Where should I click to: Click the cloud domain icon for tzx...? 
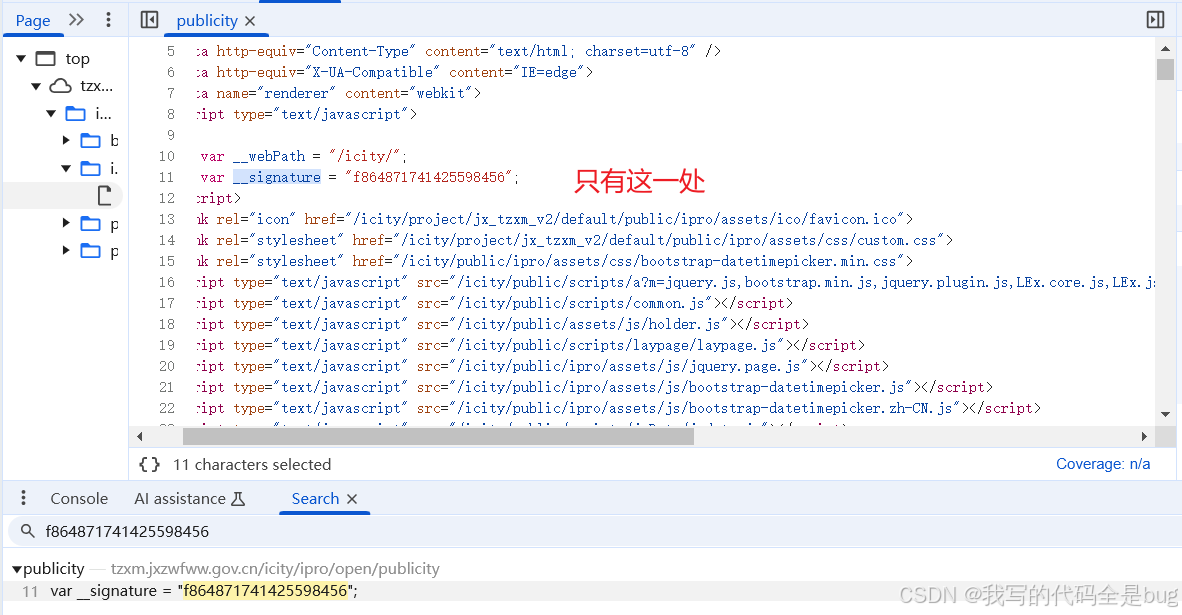(x=60, y=87)
